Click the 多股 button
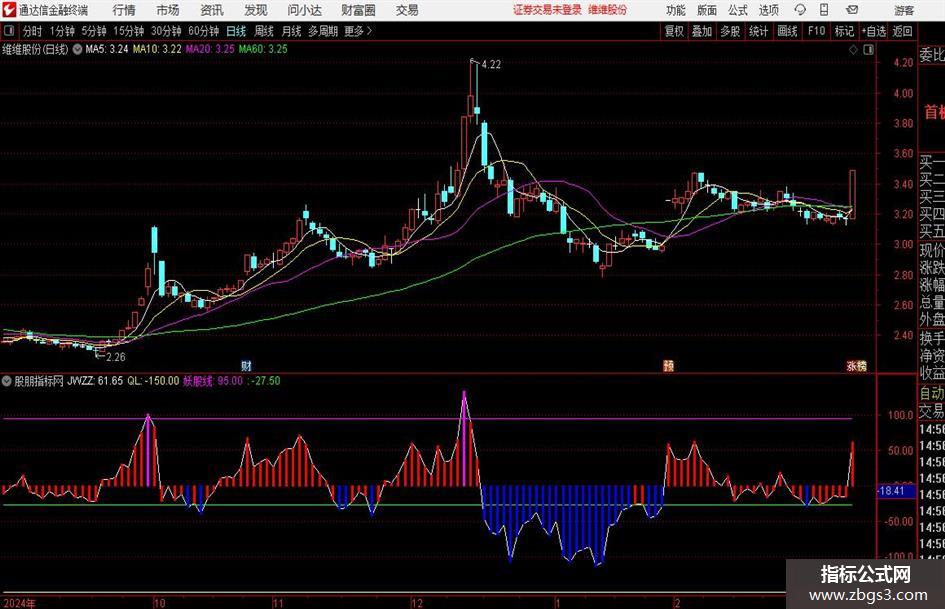The width and height of the screenshot is (945, 609). 730,31
